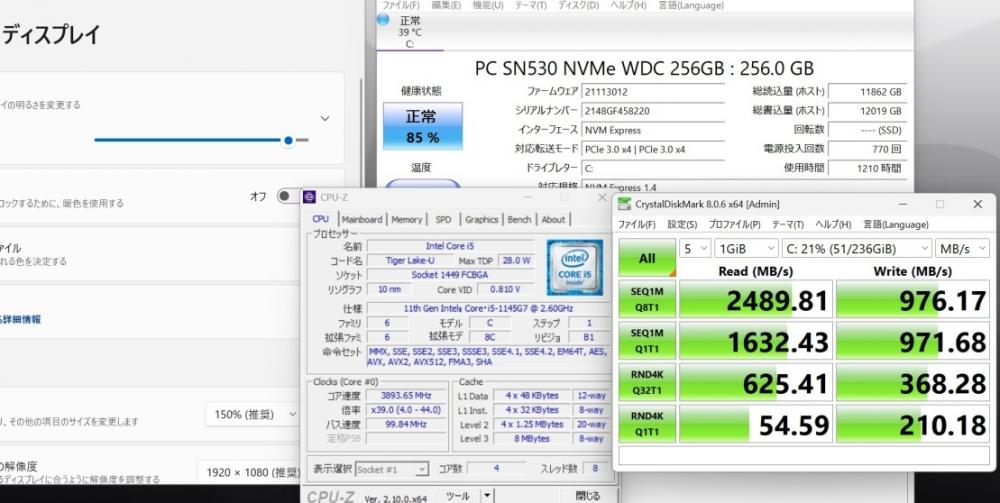This screenshot has width=1000, height=503.
Task: Open the 150% (推奨) scale dropdown
Action: [x=254, y=414]
